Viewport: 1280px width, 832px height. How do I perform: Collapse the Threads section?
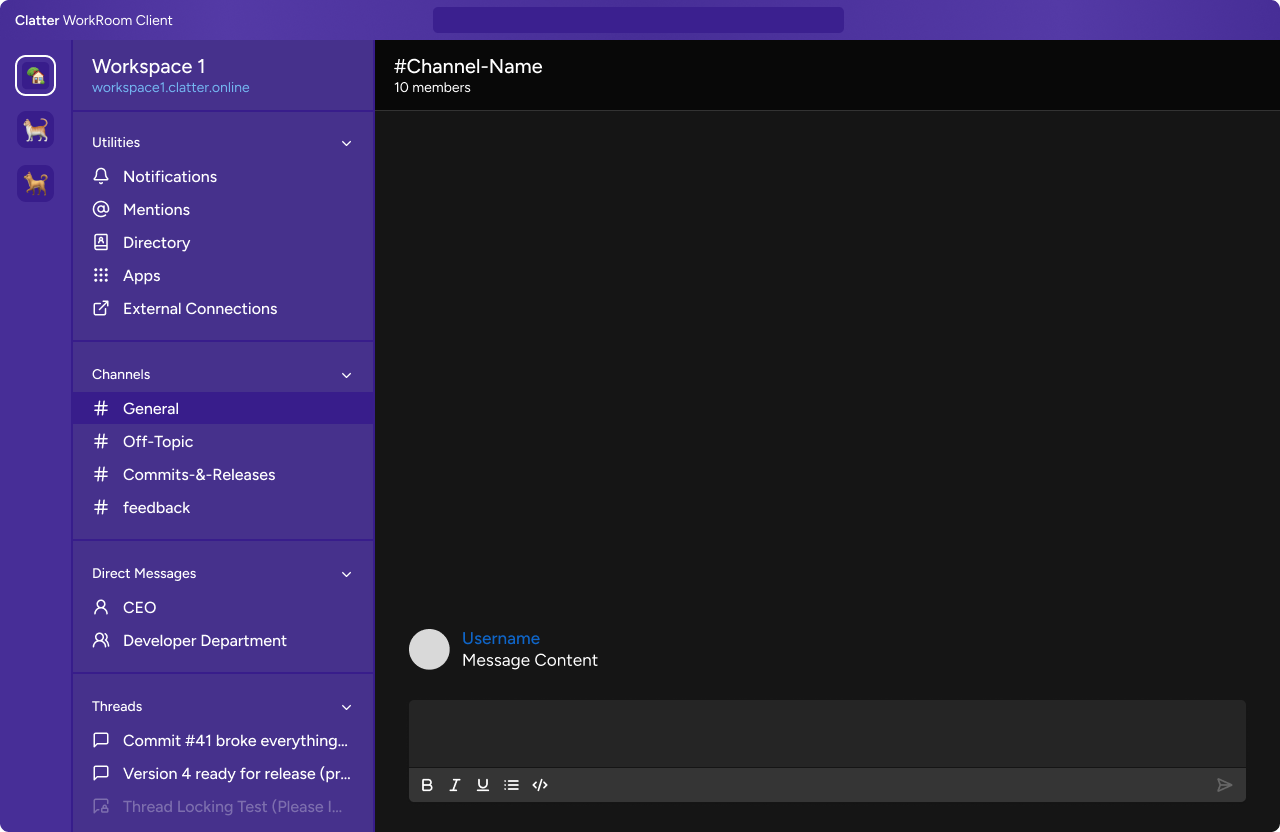(x=346, y=707)
